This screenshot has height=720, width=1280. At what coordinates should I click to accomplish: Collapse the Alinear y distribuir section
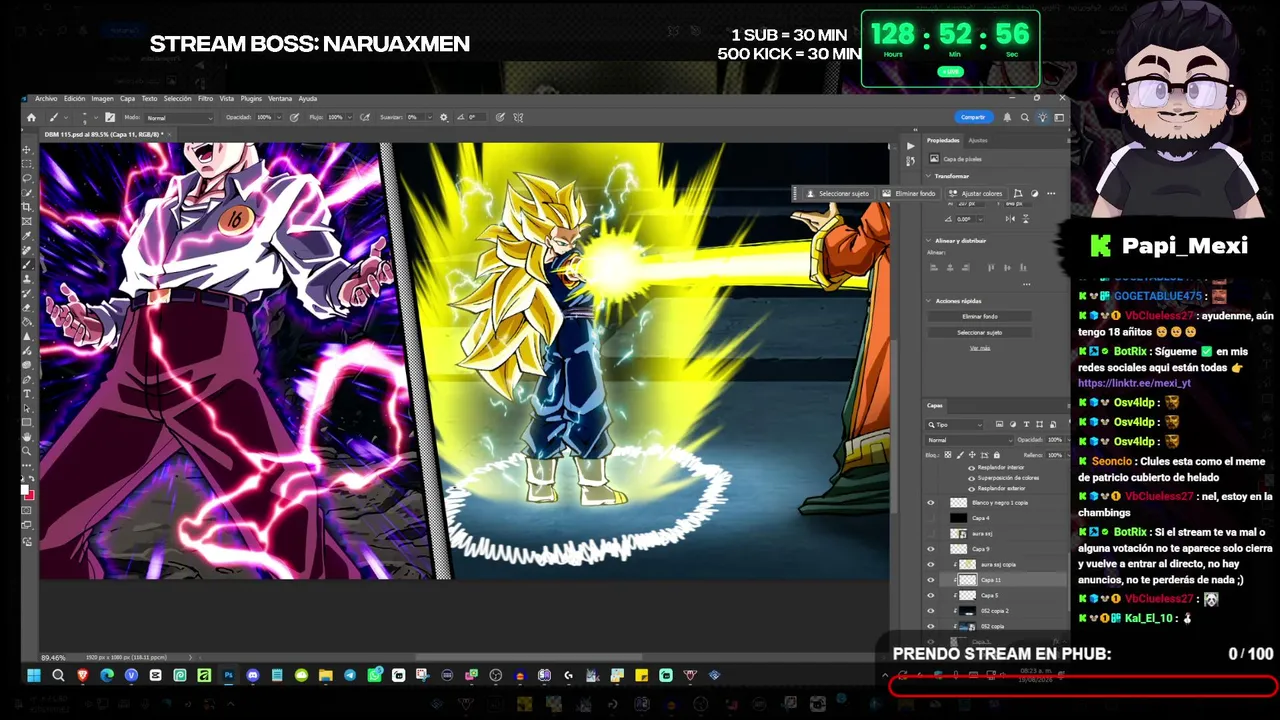[x=928, y=241]
